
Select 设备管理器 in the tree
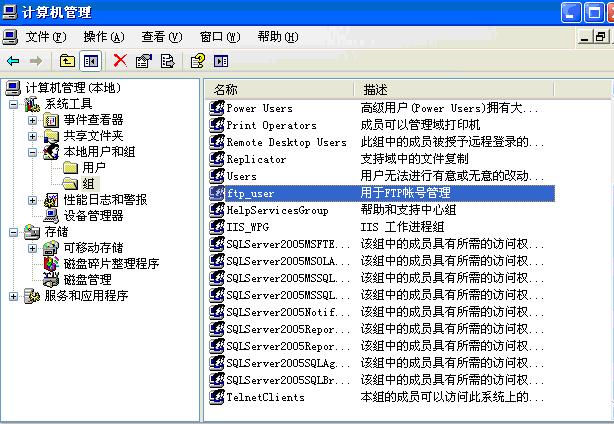93,215
